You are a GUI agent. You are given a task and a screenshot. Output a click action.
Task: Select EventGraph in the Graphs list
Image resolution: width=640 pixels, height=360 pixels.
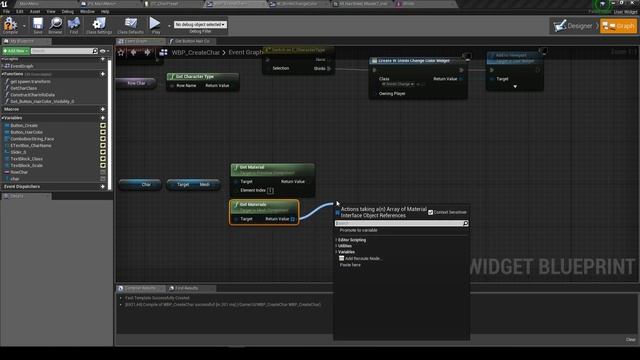(x=22, y=66)
